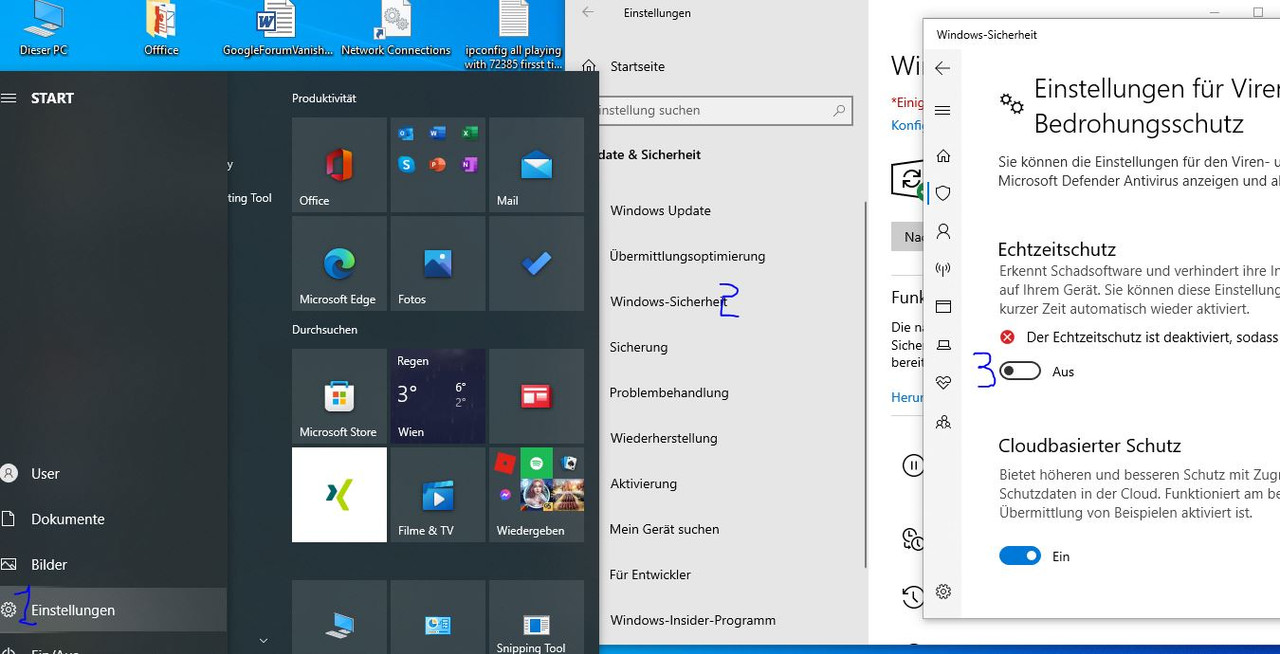Image resolution: width=1280 pixels, height=654 pixels.
Task: Launch the Filme & TV tile
Action: coord(438,495)
